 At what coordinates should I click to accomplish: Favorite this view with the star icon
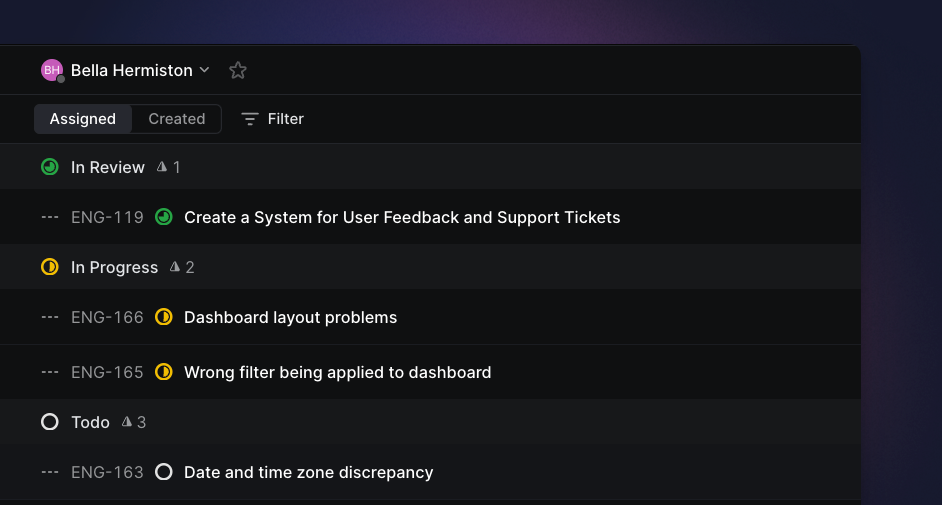point(238,70)
